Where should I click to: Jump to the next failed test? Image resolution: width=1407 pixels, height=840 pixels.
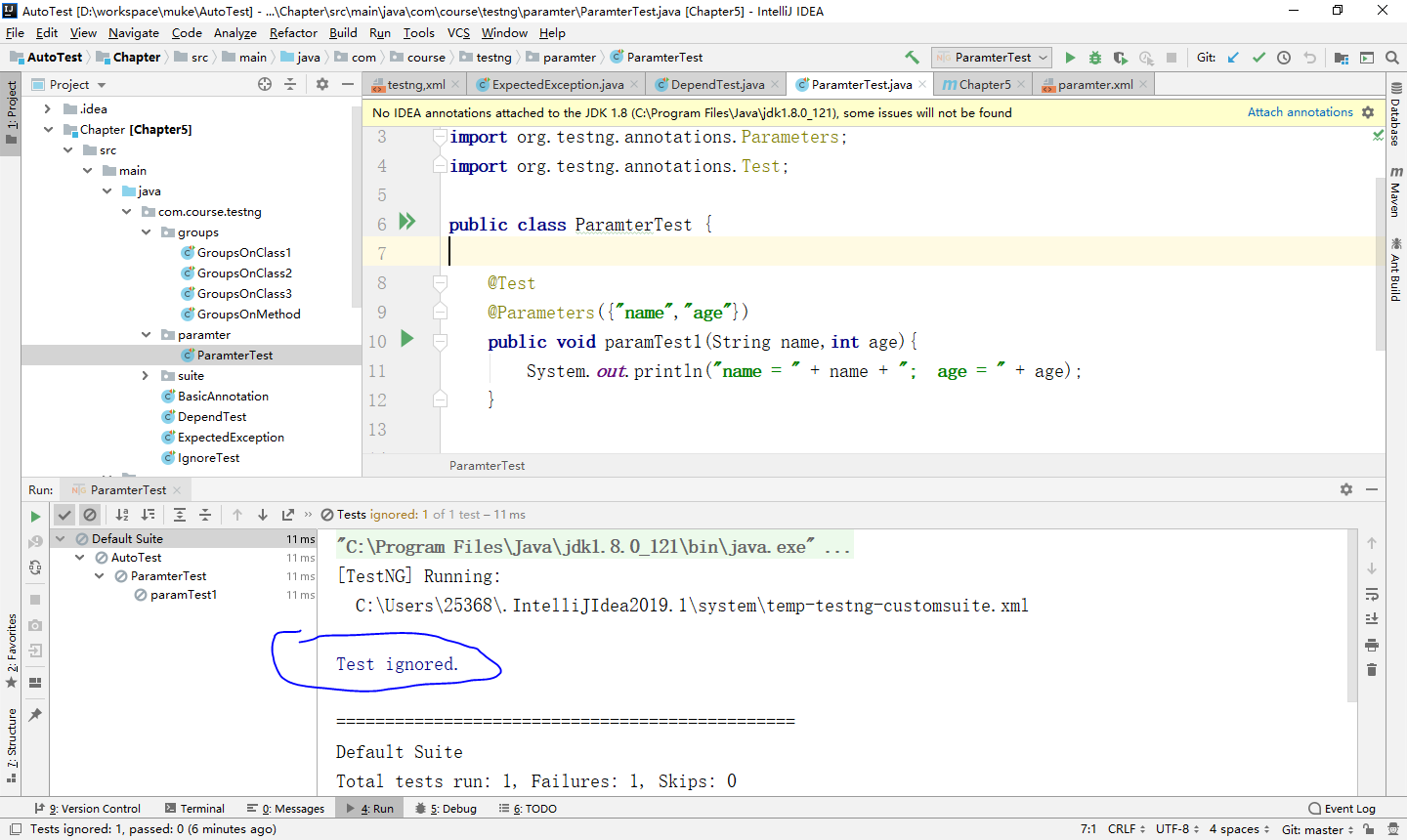click(x=263, y=515)
